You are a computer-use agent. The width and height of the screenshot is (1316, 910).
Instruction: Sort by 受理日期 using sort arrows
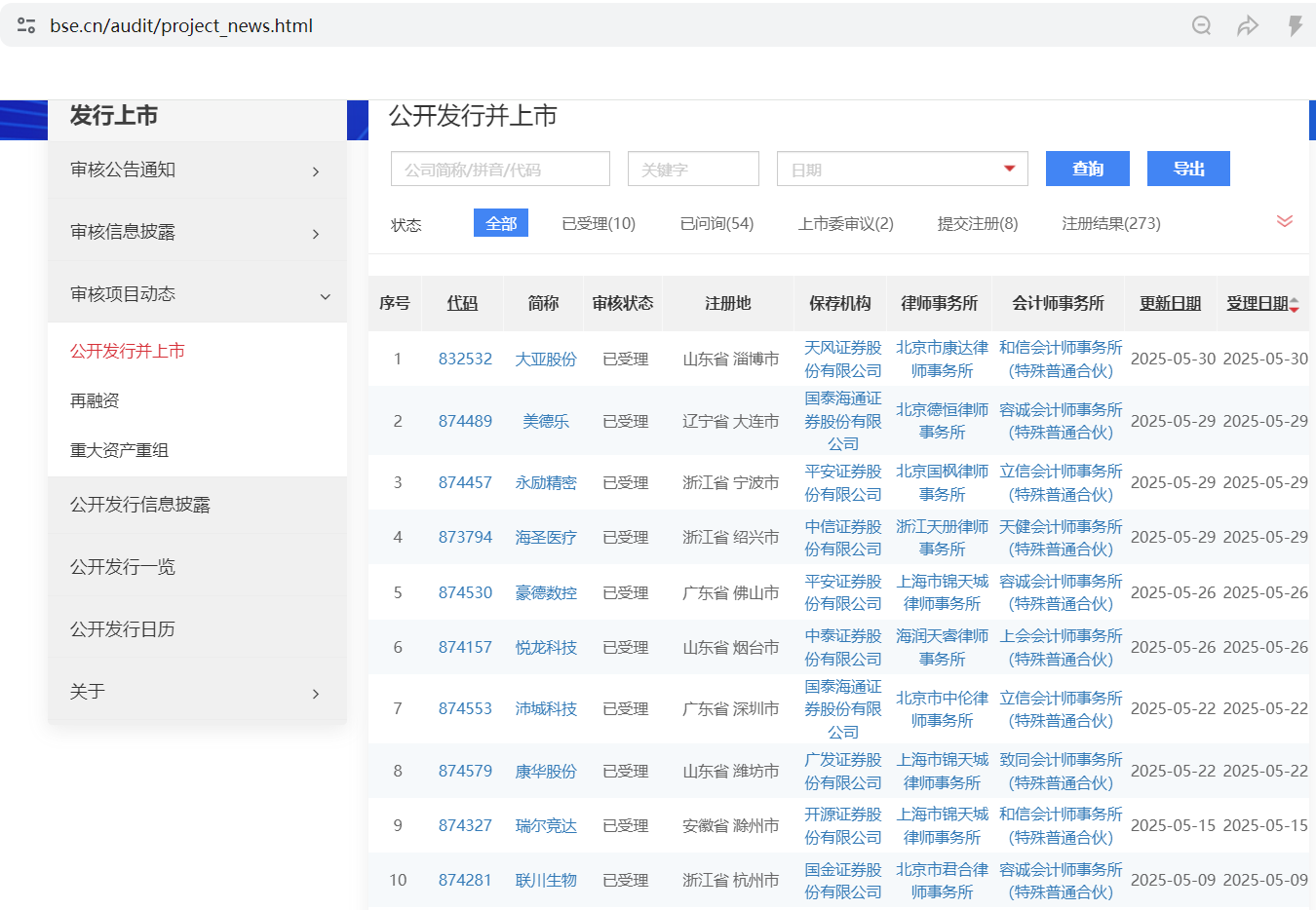tap(1295, 305)
